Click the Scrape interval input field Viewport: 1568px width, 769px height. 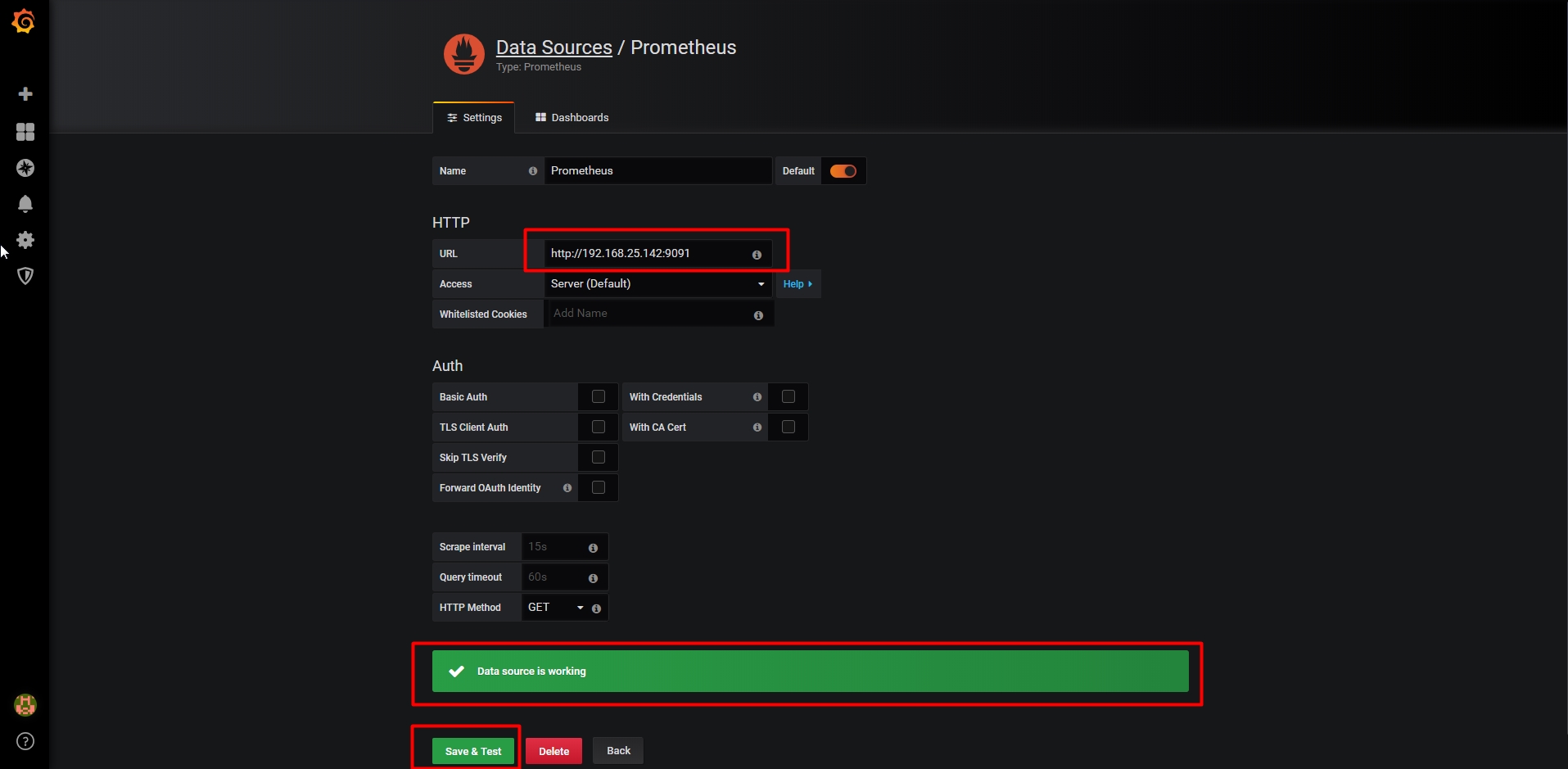(564, 547)
